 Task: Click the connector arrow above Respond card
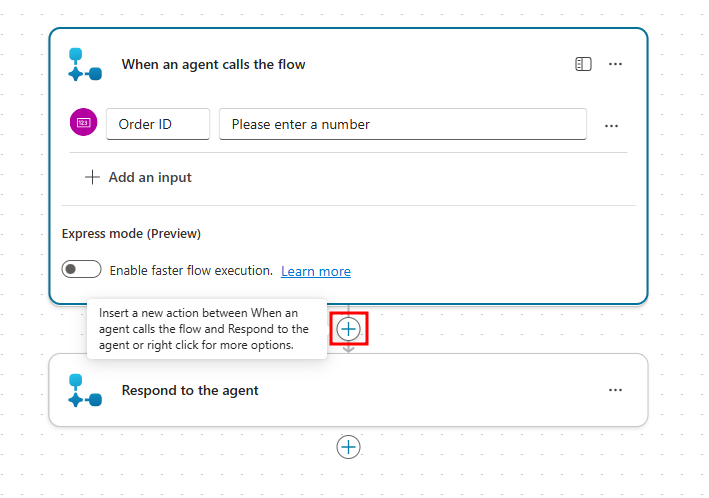coord(348,349)
